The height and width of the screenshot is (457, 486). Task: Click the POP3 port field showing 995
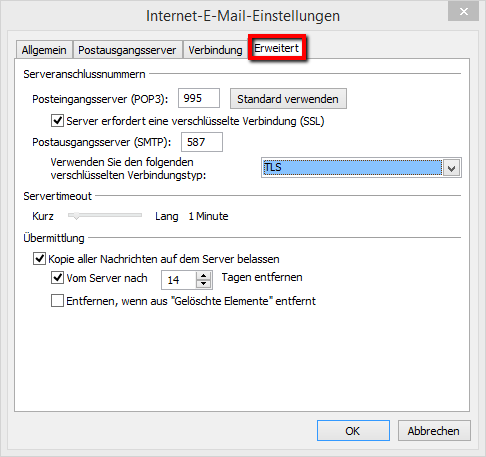[199, 98]
